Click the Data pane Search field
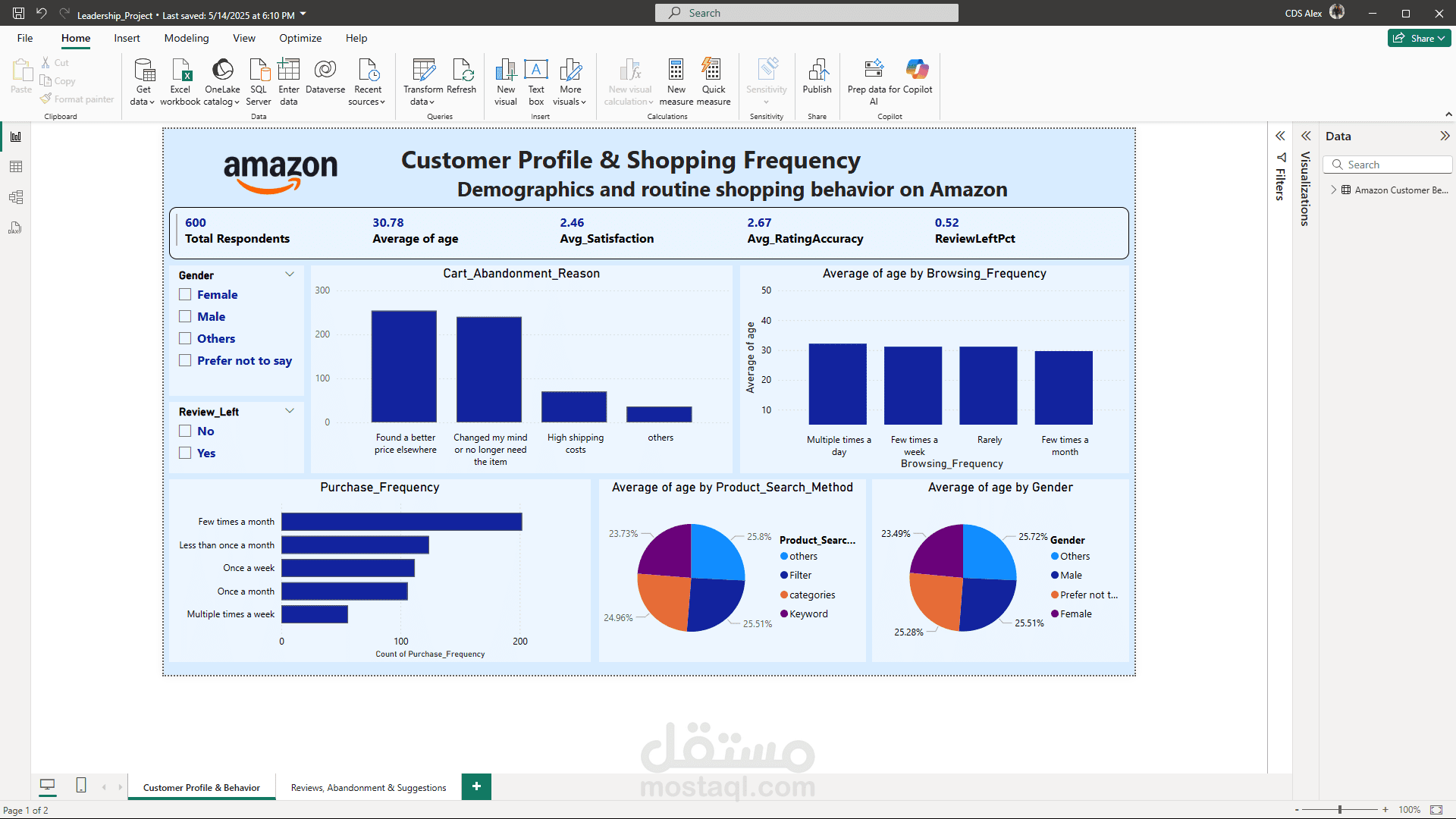This screenshot has width=1456, height=819. click(1388, 165)
